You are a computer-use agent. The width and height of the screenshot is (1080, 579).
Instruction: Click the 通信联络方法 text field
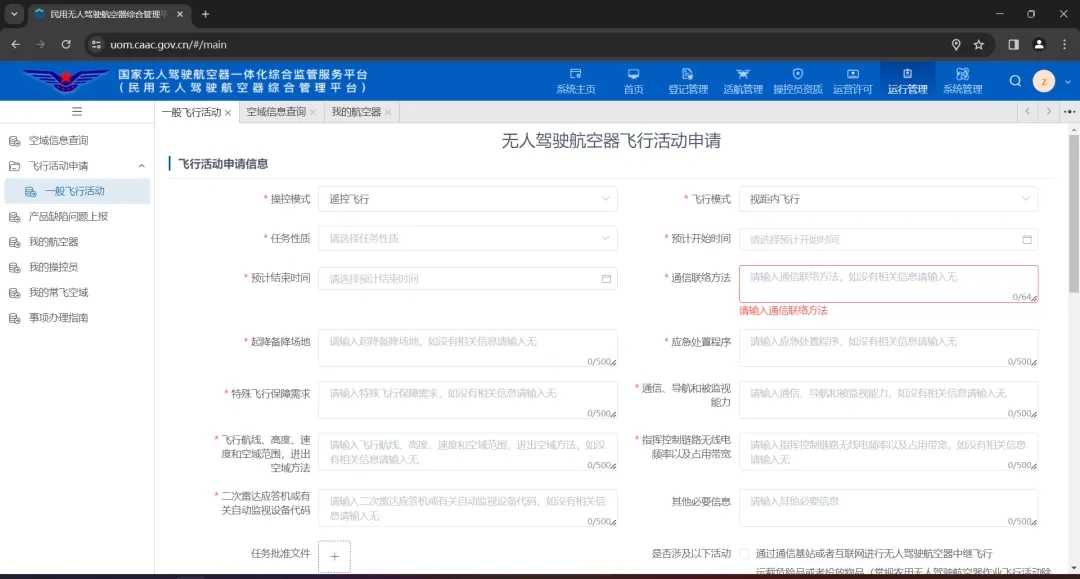point(888,283)
